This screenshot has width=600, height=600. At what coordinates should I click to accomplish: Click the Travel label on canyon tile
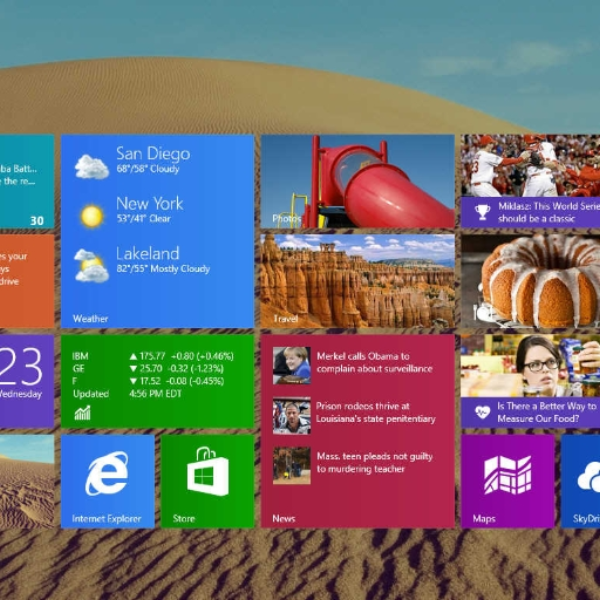click(x=285, y=318)
